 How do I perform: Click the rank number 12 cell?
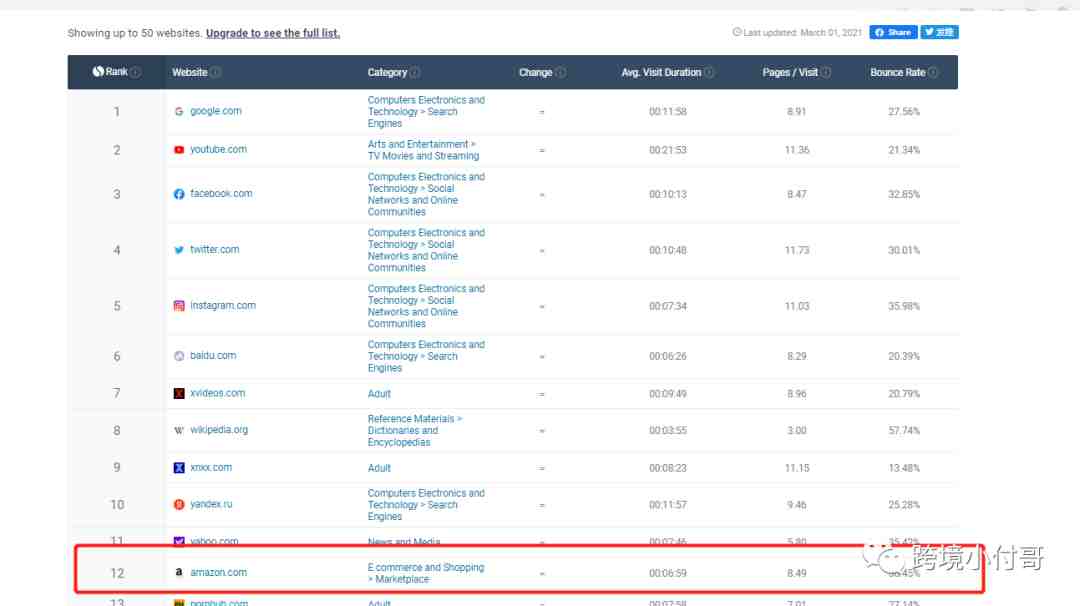click(117, 573)
